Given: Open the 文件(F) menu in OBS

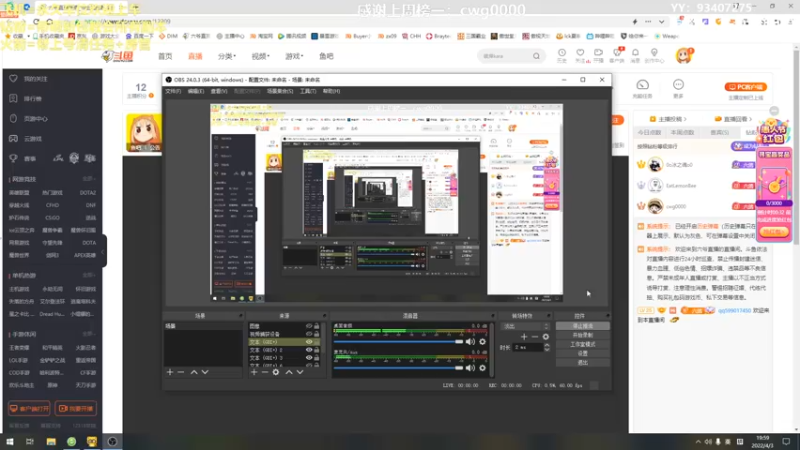Looking at the screenshot, I should (173, 91).
